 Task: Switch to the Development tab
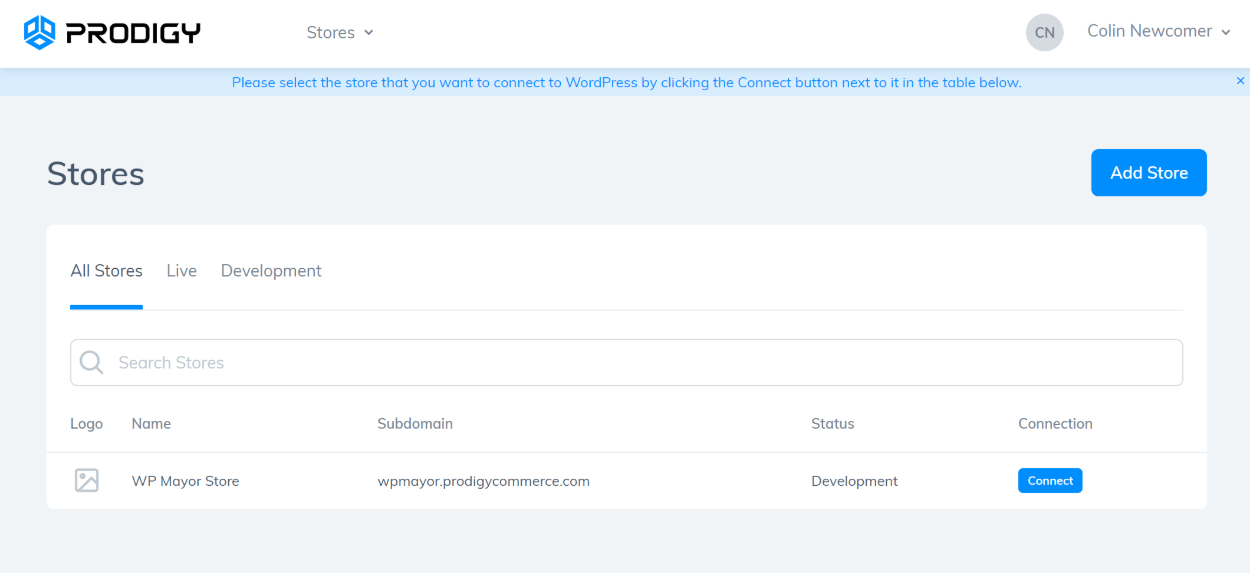click(271, 271)
